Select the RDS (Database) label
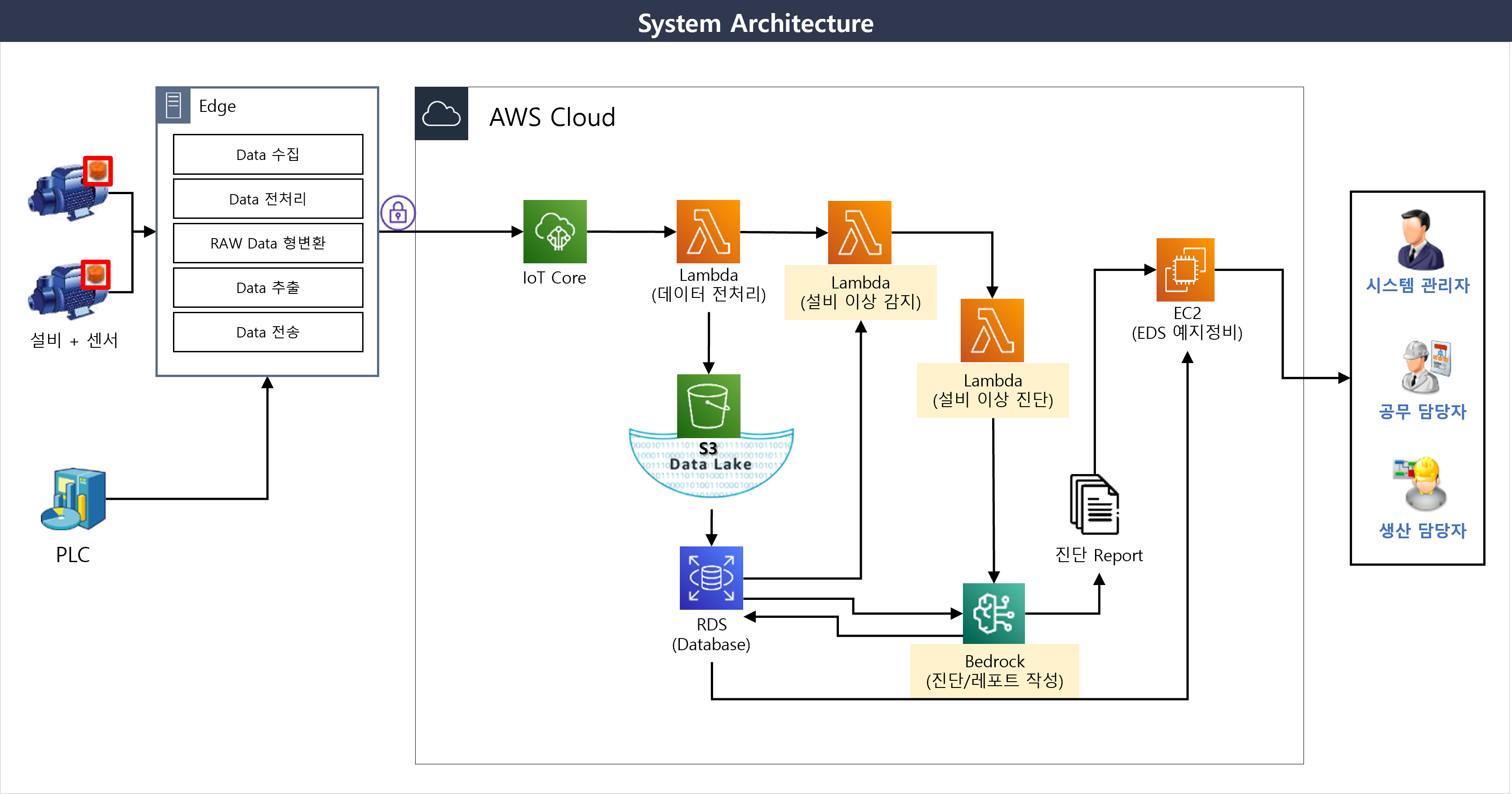This screenshot has height=794, width=1512. click(711, 634)
